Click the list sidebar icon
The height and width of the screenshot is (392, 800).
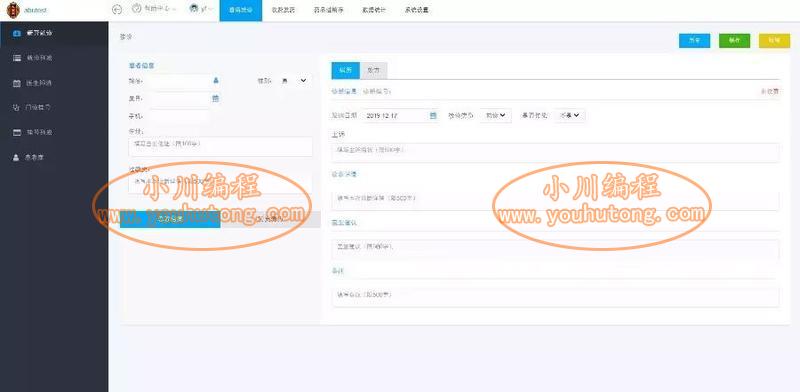tap(17, 58)
